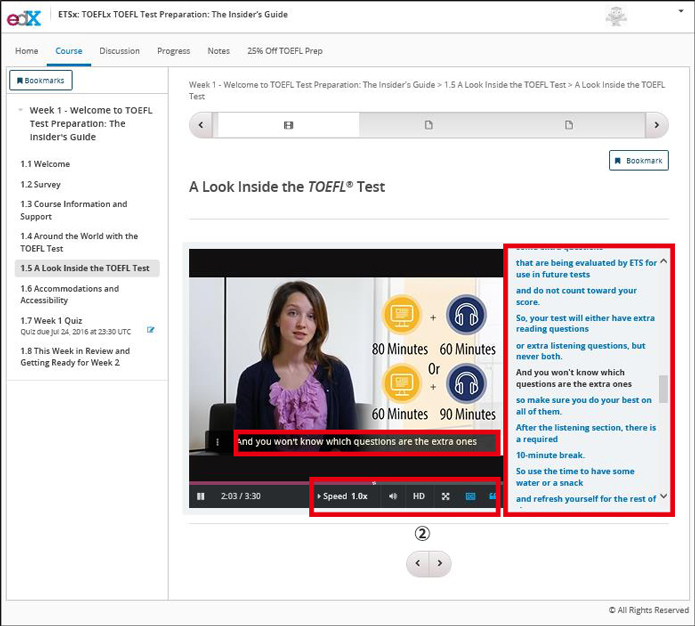695x626 pixels.
Task: Click the video progress bar
Action: [345, 482]
